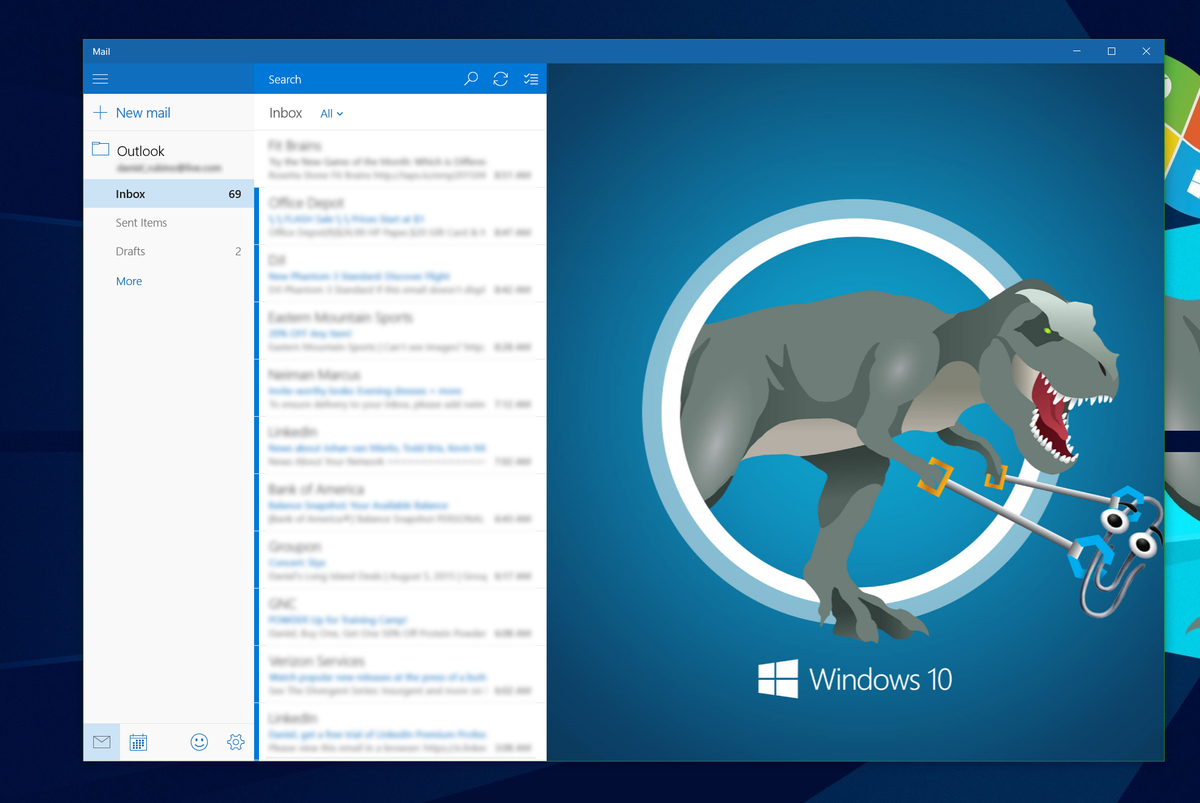1200x803 pixels.
Task: Open the smiley feedback icon
Action: 199,742
